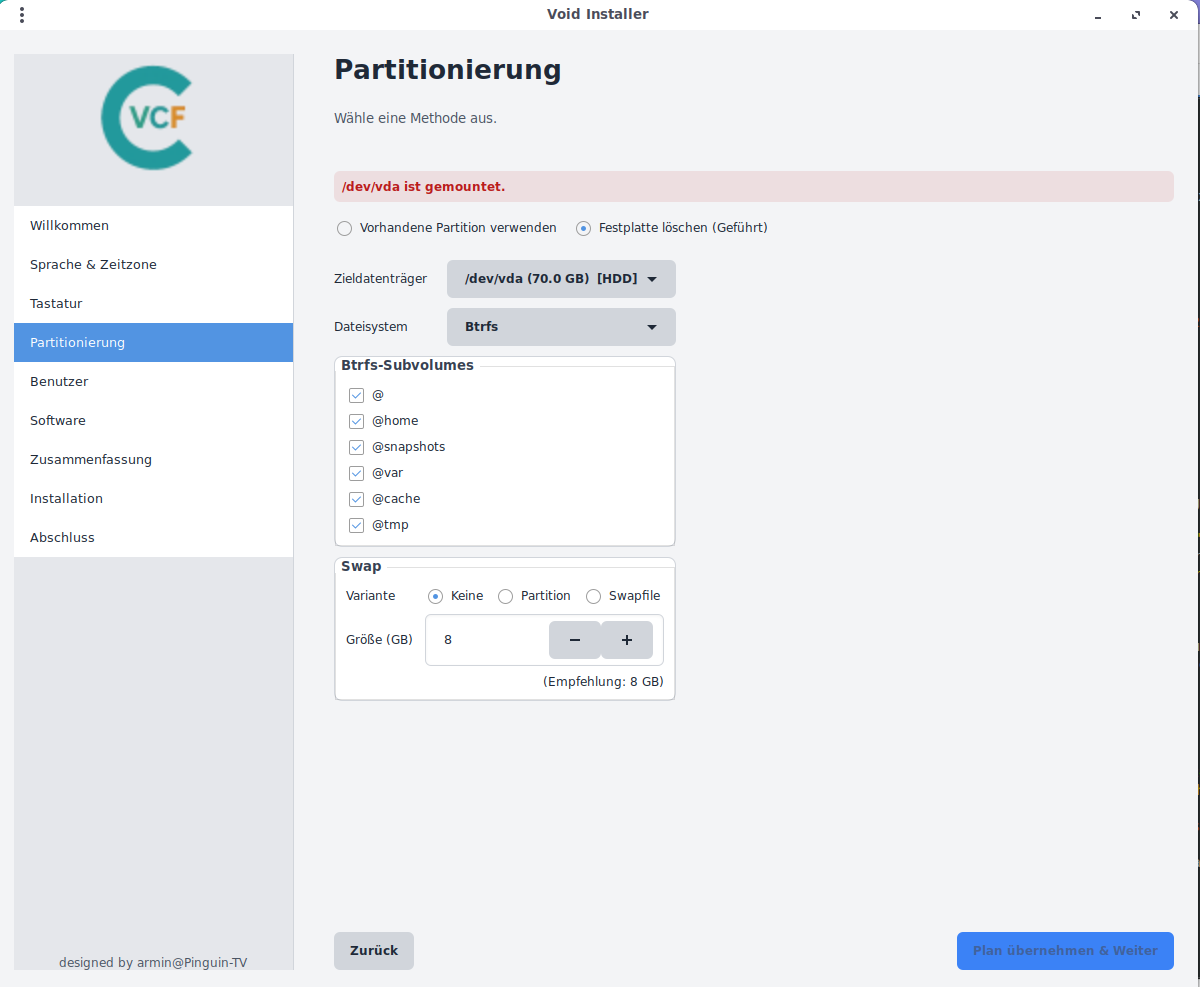The image size is (1200, 987).
Task: Switch to the Software sidebar step
Action: coord(58,421)
